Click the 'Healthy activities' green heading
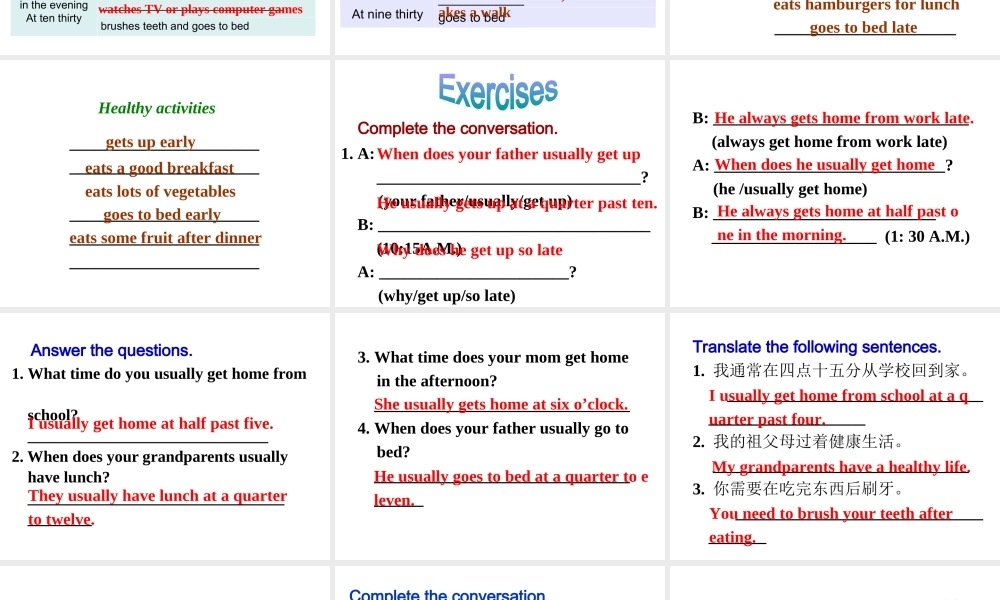Screen dimensions: 1000x600 [x=157, y=108]
